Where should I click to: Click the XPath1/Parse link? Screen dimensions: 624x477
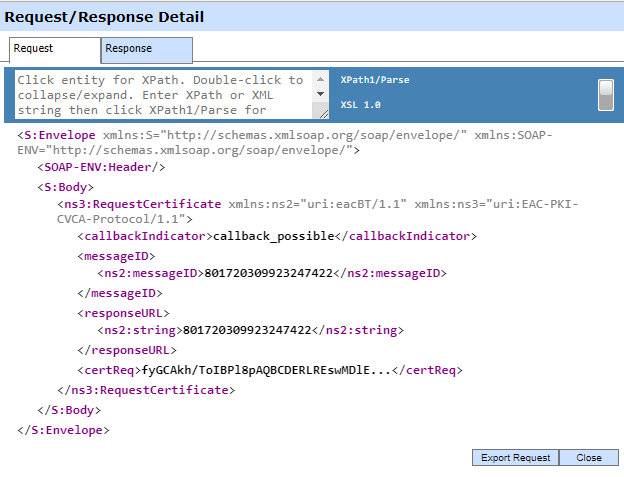tap(375, 80)
